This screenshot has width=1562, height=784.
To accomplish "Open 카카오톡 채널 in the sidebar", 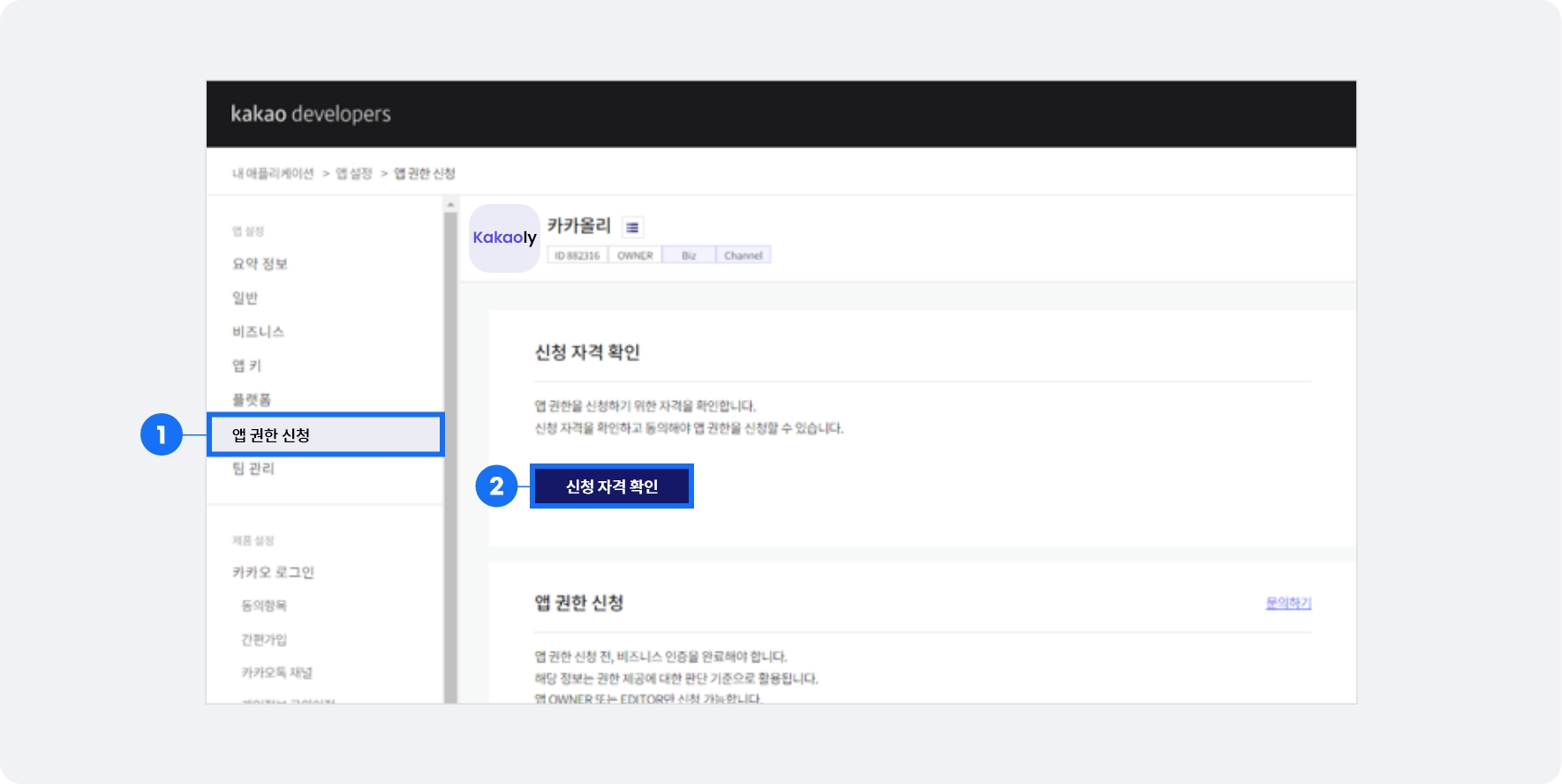I will (x=276, y=673).
